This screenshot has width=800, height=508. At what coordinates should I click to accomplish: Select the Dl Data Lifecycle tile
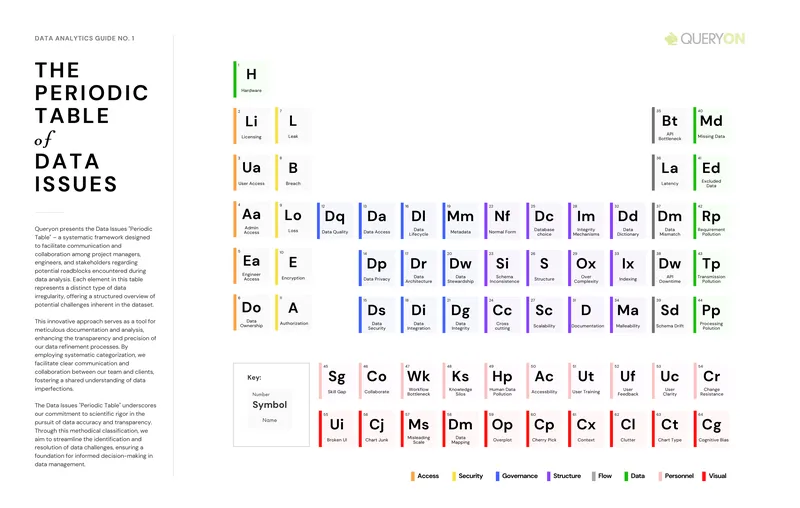pyautogui.click(x=419, y=221)
